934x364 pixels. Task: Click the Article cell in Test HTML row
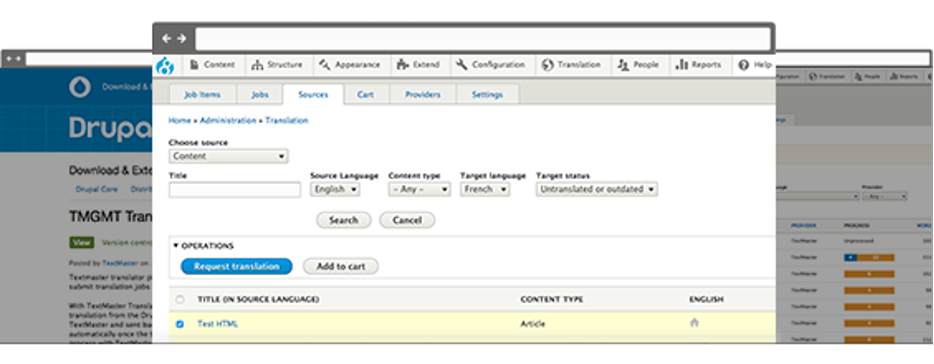click(x=533, y=324)
